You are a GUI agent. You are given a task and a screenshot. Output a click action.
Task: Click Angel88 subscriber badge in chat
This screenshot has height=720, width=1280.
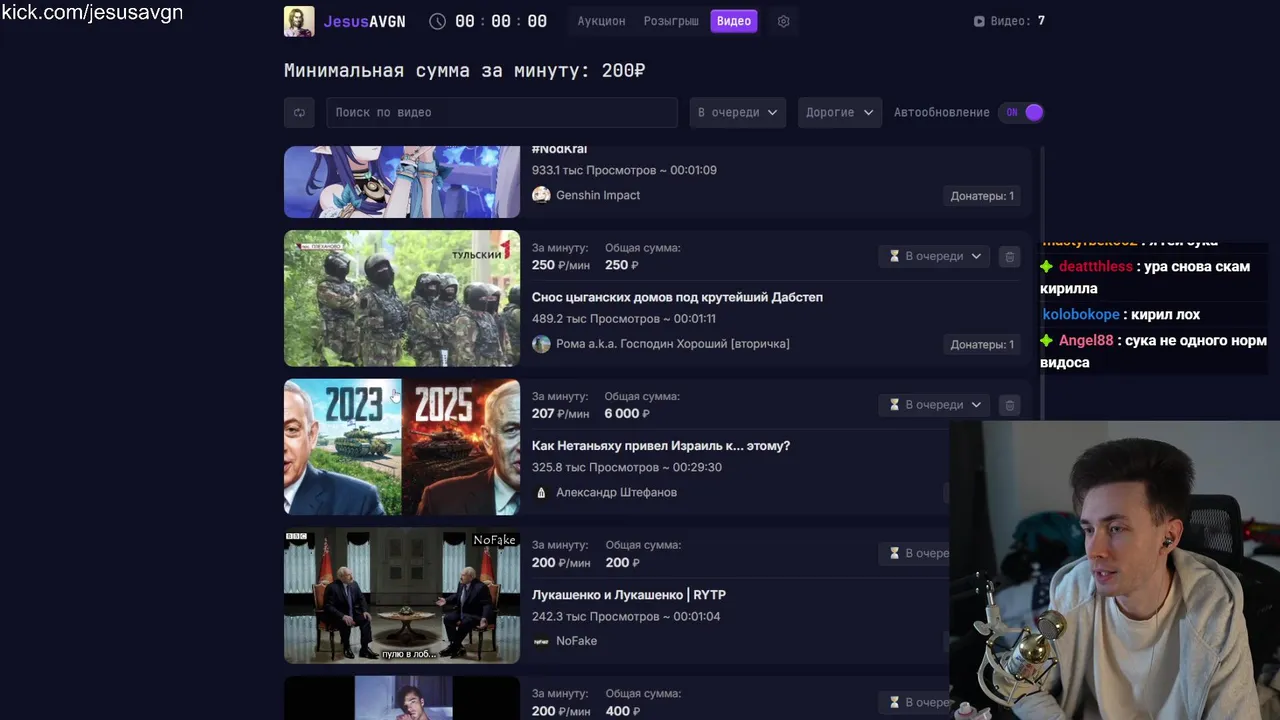pyautogui.click(x=1047, y=341)
